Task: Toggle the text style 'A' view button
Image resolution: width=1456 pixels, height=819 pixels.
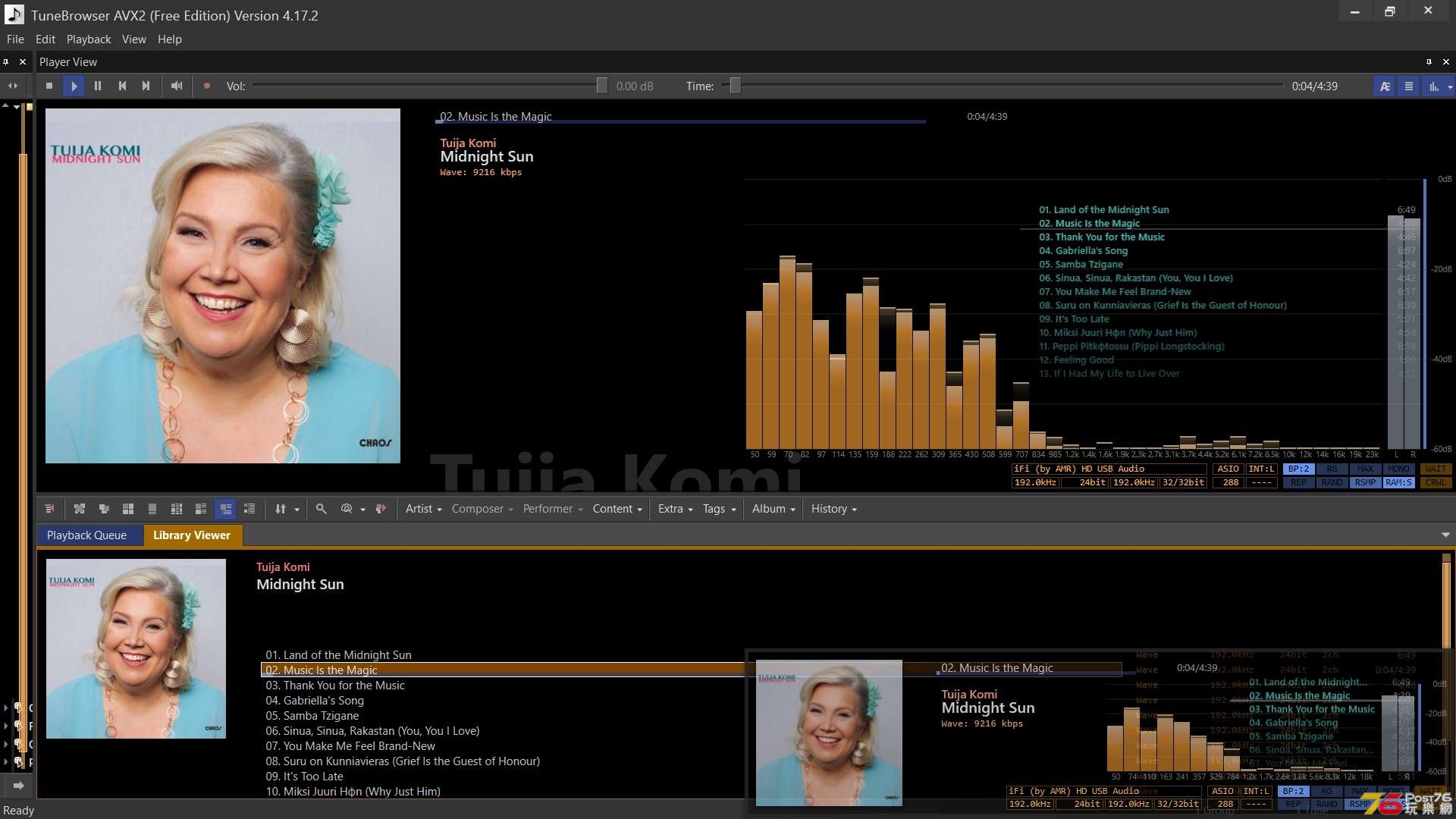Action: pos(1385,86)
